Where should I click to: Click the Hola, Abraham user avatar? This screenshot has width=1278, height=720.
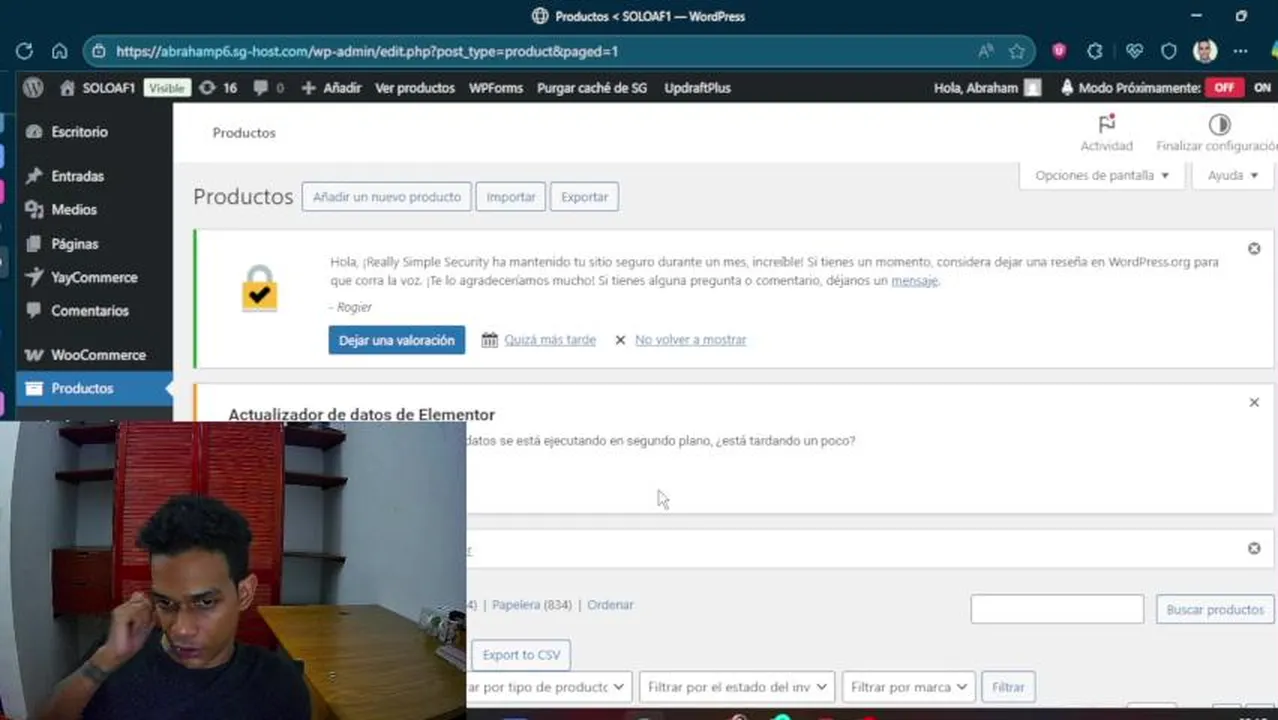coord(1032,88)
